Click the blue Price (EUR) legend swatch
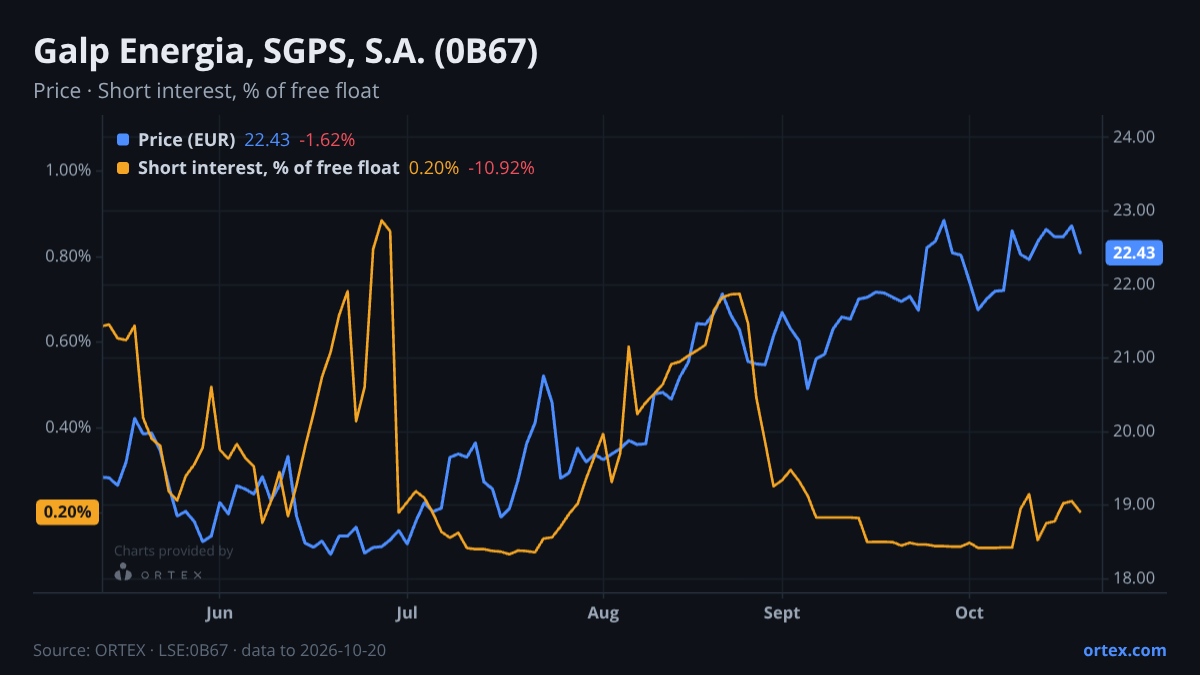This screenshot has height=675, width=1200. click(x=123, y=139)
